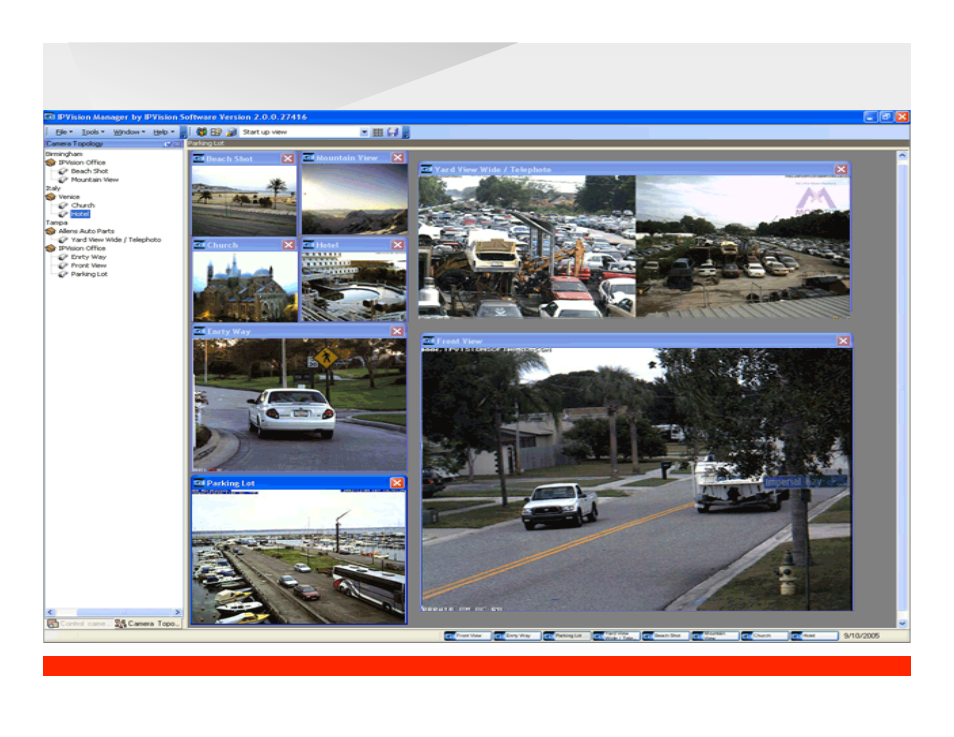
Task: Select Entry Way camera in the tree
Action: [88, 257]
